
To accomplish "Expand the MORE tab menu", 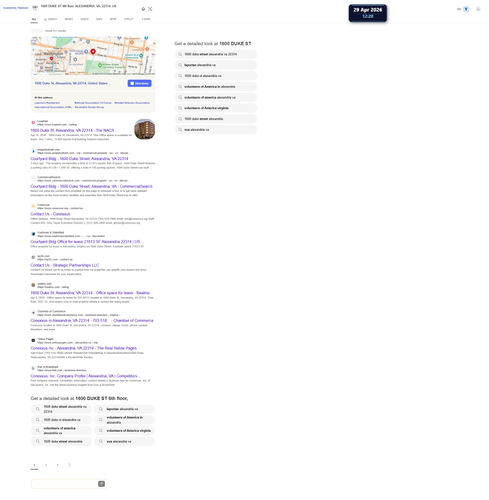I will click(146, 19).
